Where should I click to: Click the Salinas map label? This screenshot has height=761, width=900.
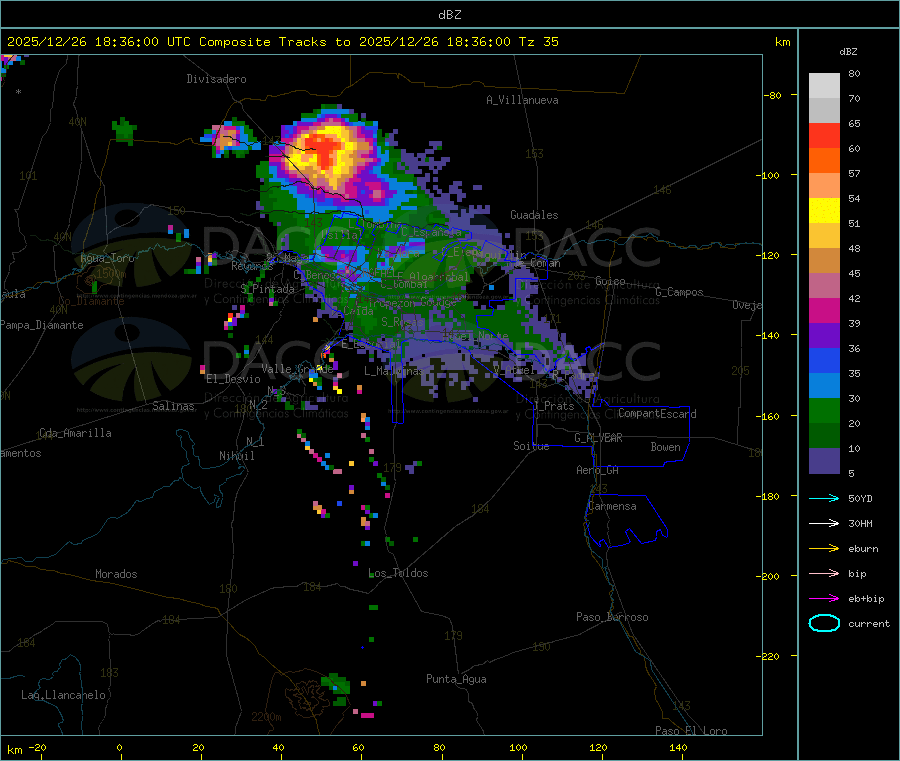pyautogui.click(x=173, y=406)
